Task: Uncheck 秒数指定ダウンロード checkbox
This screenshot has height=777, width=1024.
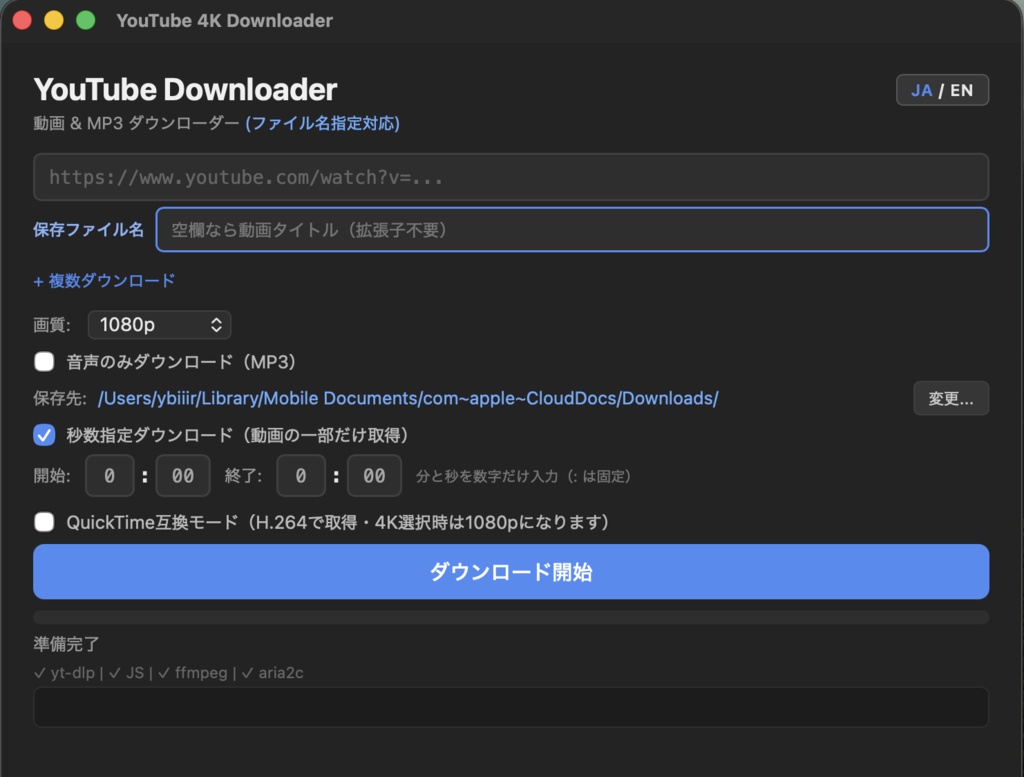Action: (44, 435)
